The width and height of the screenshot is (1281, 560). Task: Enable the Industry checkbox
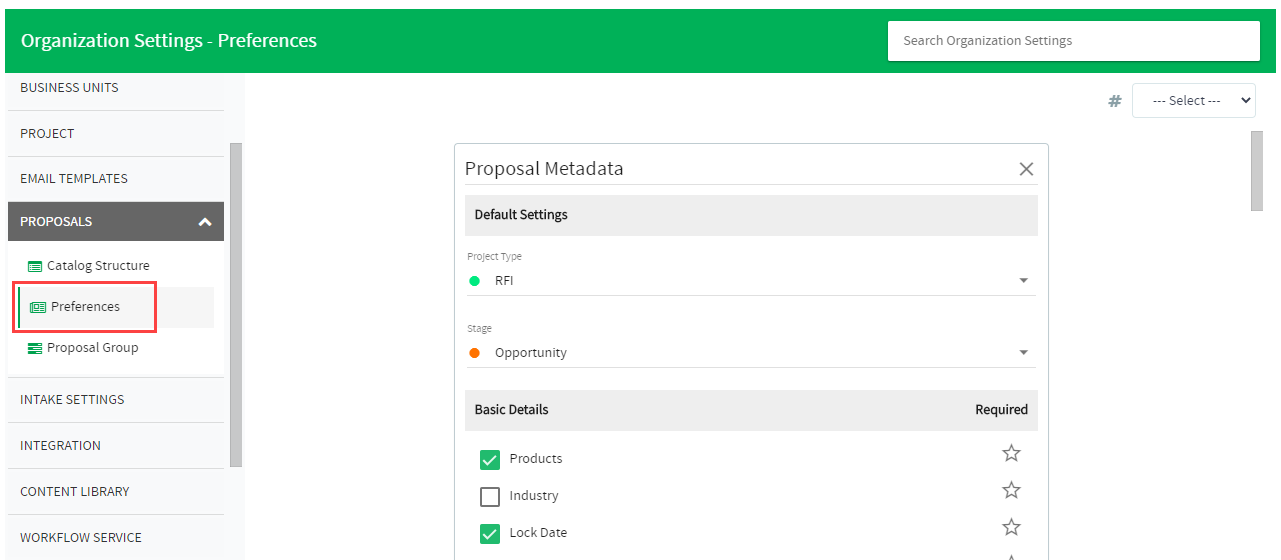point(490,496)
